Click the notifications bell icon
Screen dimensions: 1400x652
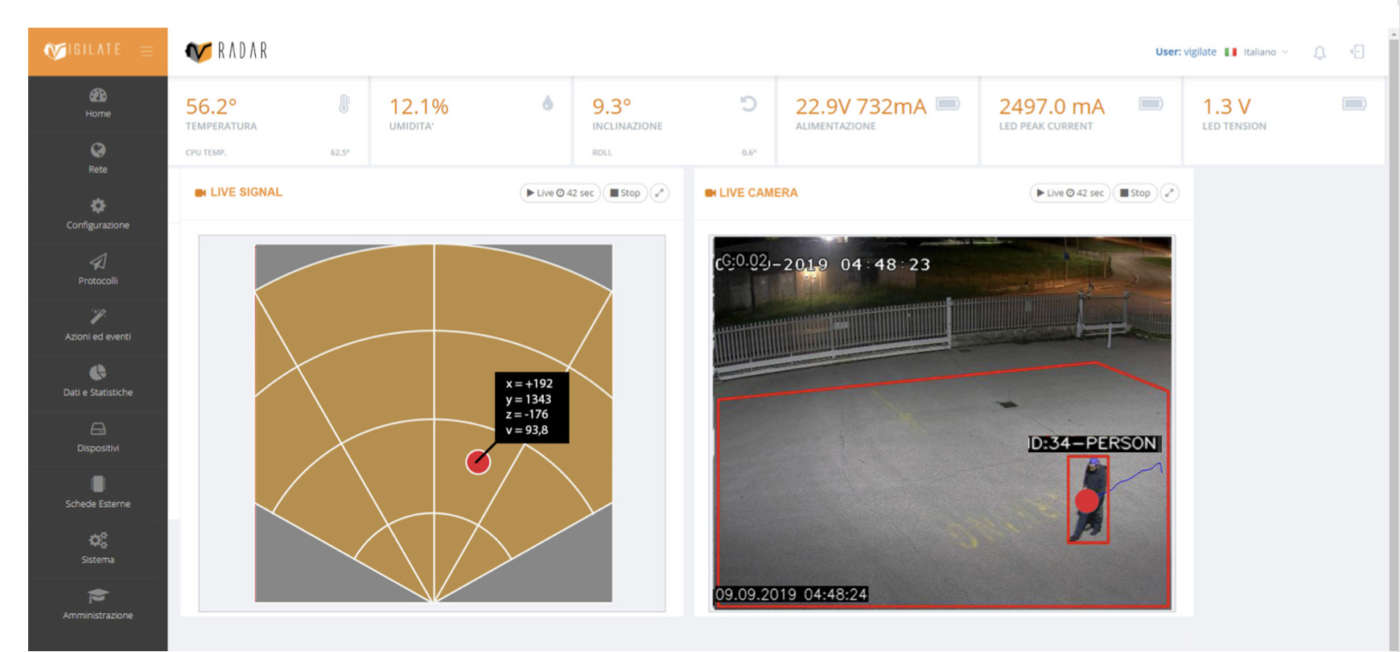click(1319, 52)
